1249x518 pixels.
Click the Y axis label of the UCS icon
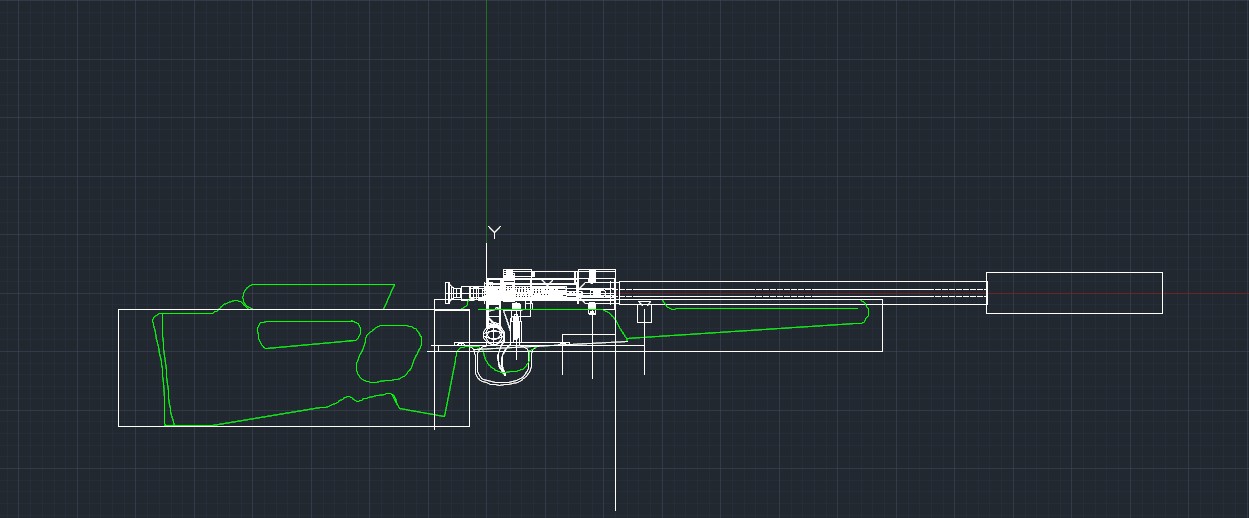pos(494,232)
